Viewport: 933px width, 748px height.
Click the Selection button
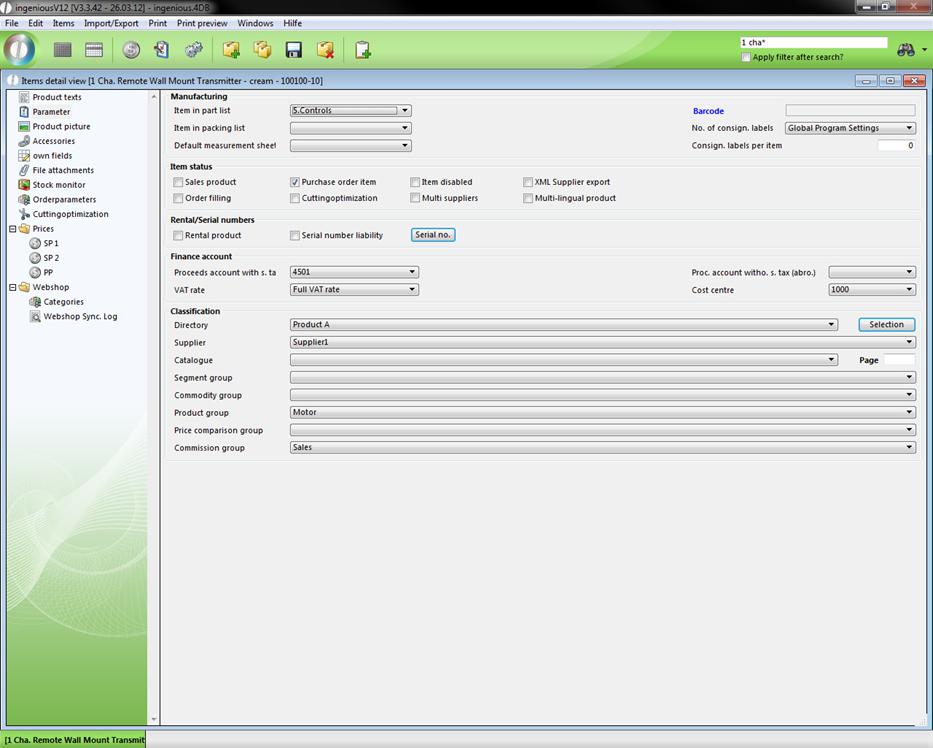pyautogui.click(x=886, y=324)
